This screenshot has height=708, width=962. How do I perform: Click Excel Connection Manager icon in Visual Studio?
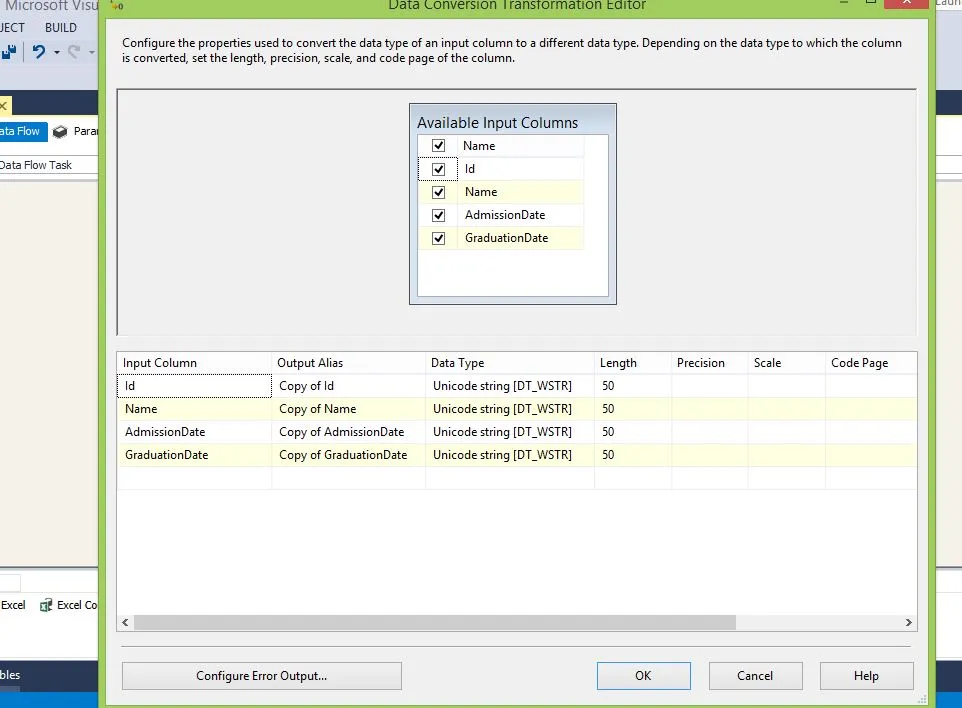click(46, 605)
